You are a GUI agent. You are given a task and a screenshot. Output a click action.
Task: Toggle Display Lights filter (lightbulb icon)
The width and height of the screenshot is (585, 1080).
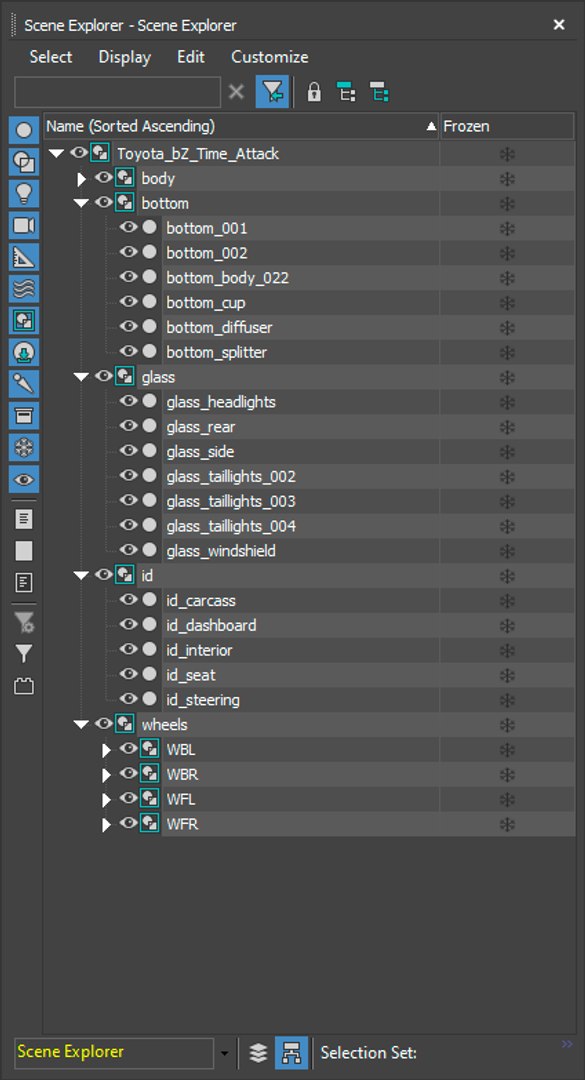pos(24,194)
